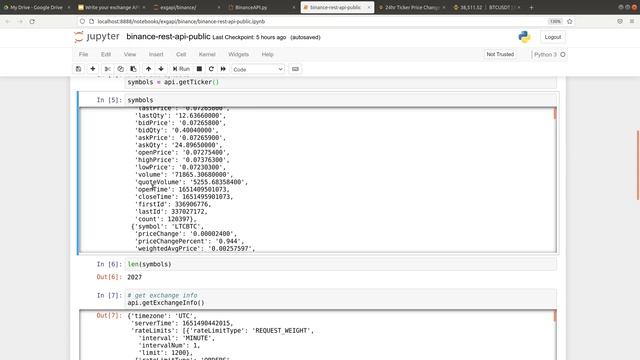Screen dimensions: 640x360
Task: Click the shield icon in browser toolbar
Action: tap(620, 21)
